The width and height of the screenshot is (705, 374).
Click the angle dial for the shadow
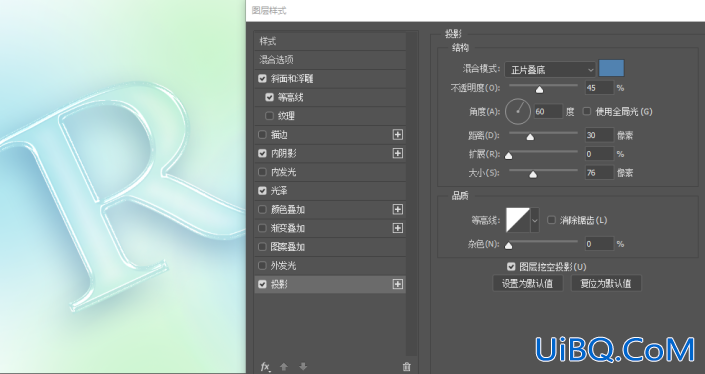(x=518, y=111)
